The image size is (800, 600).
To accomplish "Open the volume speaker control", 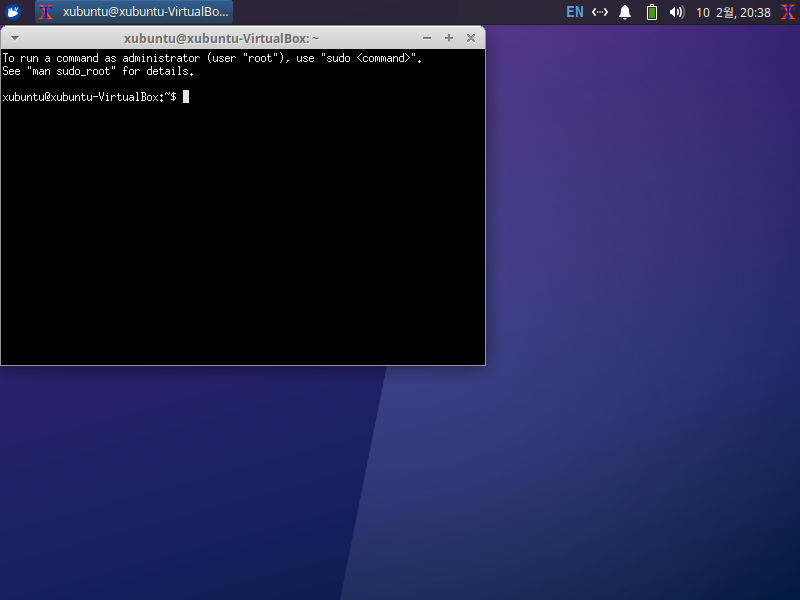I will click(x=677, y=12).
